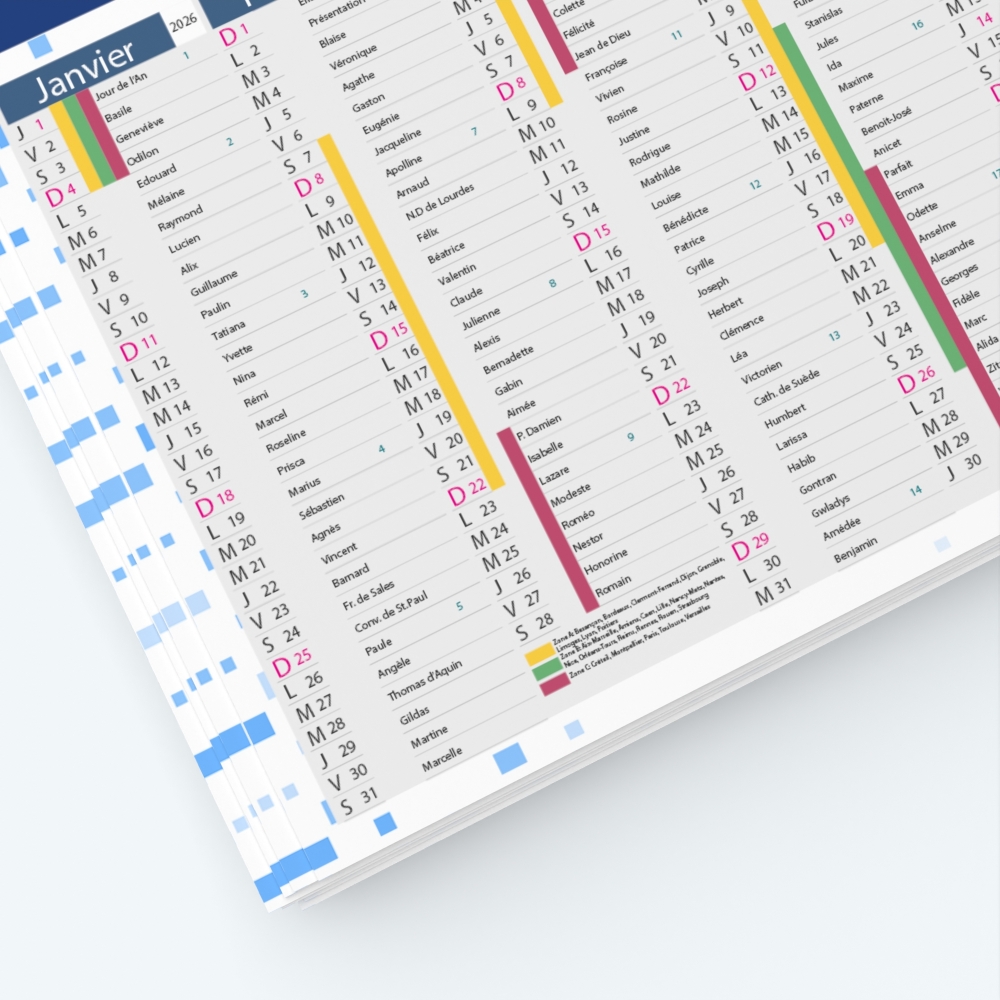1000x1000 pixels.
Task: Click Saturday 31 in January
Action: pos(358,802)
